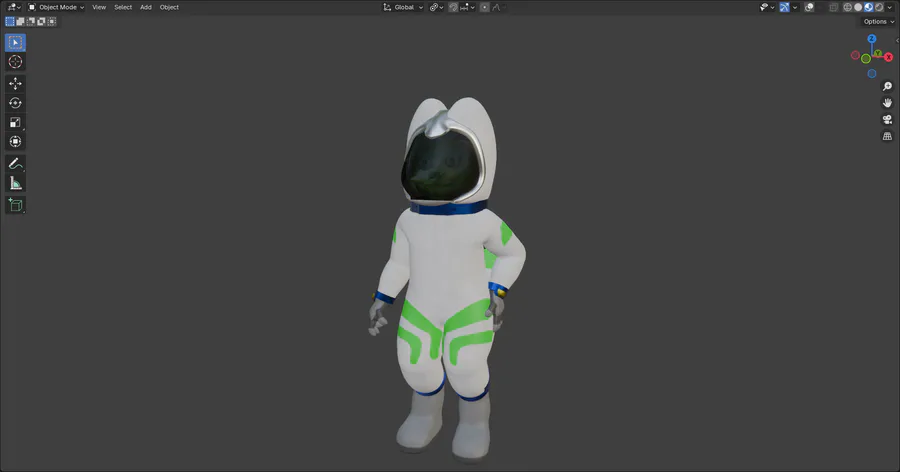This screenshot has height=472, width=900.
Task: Toggle X-ray mode
Action: pyautogui.click(x=834, y=7)
